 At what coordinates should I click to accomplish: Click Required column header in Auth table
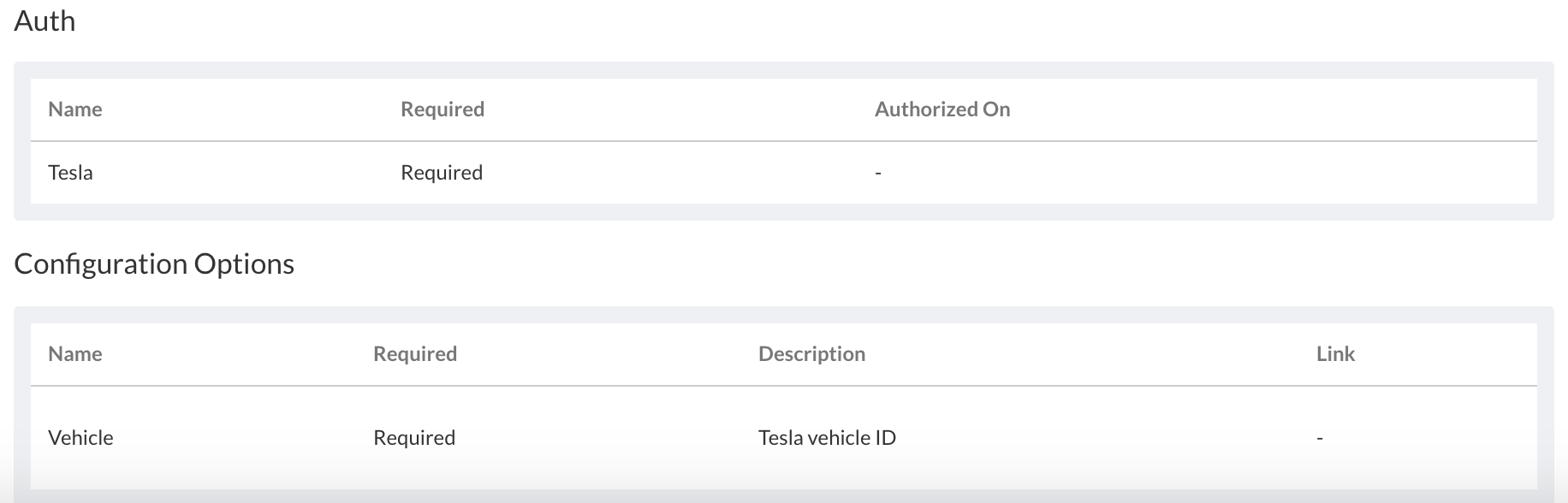(442, 109)
